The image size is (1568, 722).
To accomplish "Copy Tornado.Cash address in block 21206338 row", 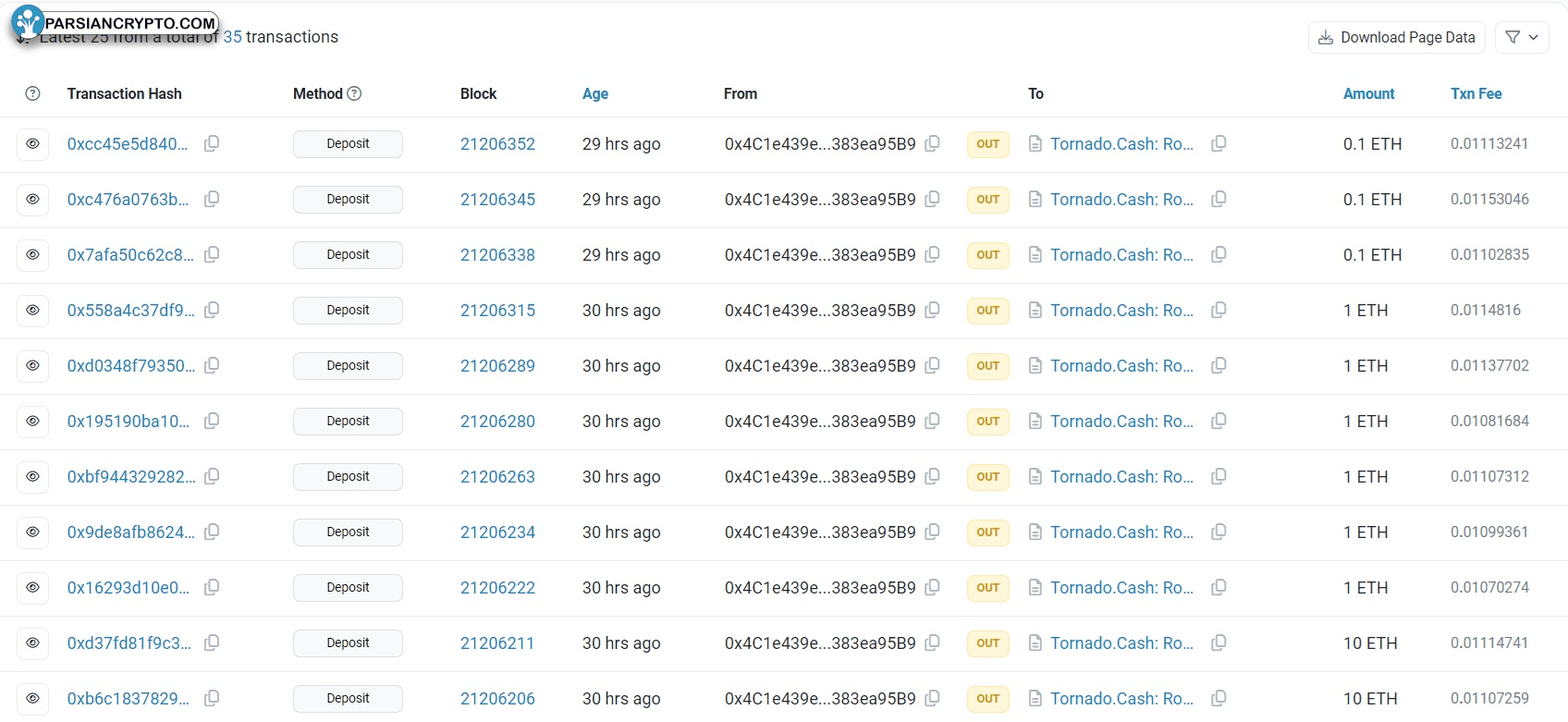I will [1219, 254].
